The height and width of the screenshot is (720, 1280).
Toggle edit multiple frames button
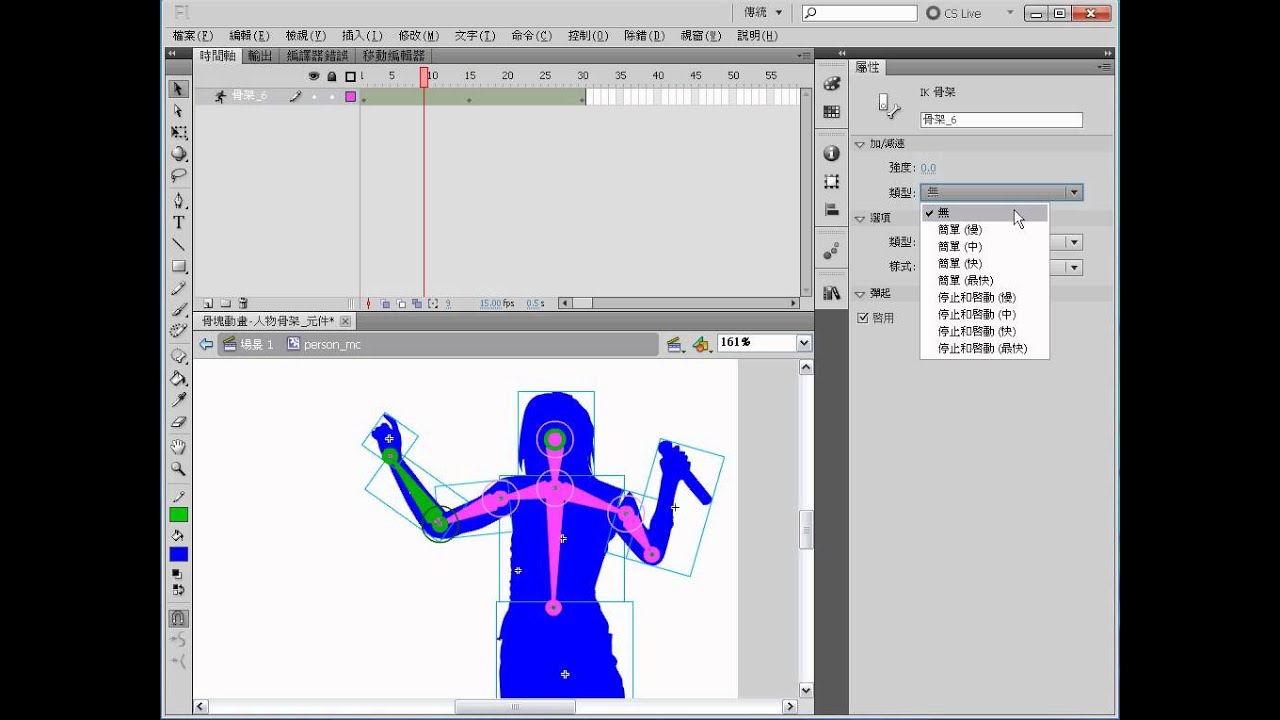[x=416, y=303]
